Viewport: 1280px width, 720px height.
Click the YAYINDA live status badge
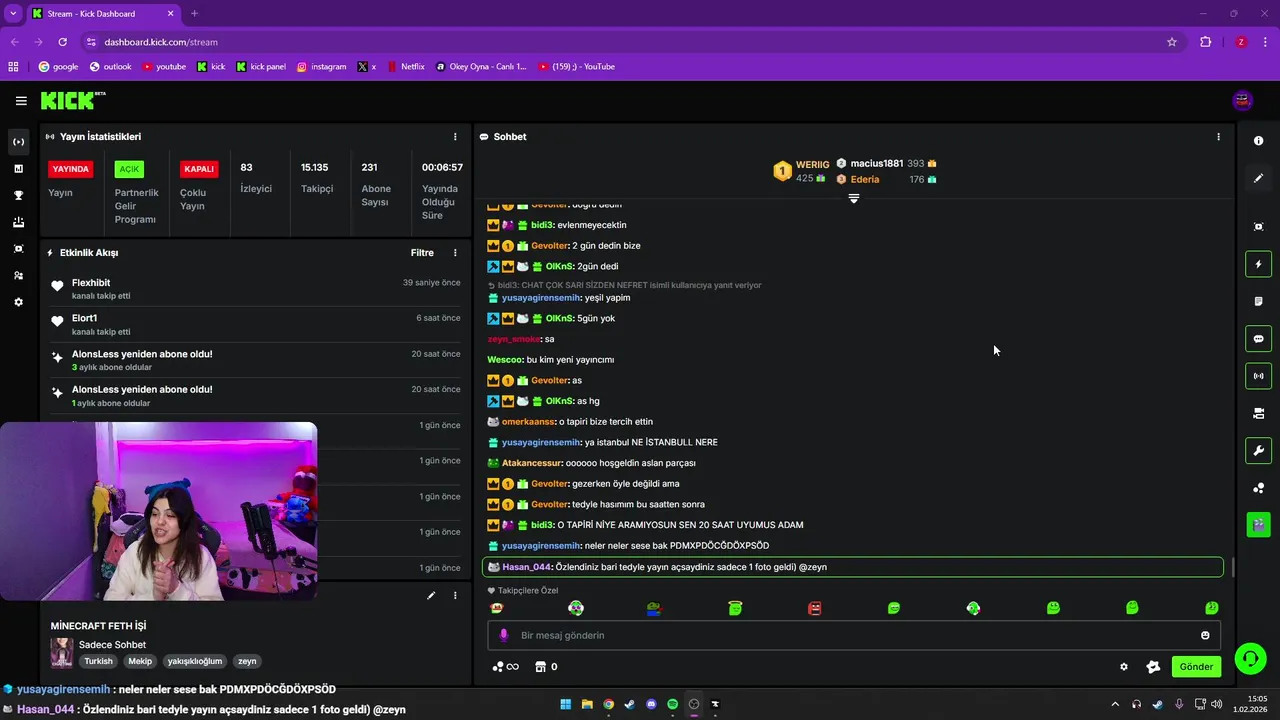point(70,169)
